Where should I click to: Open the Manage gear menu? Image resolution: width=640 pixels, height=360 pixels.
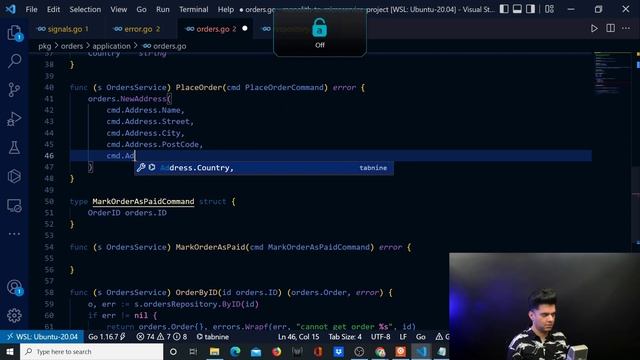click(14, 316)
